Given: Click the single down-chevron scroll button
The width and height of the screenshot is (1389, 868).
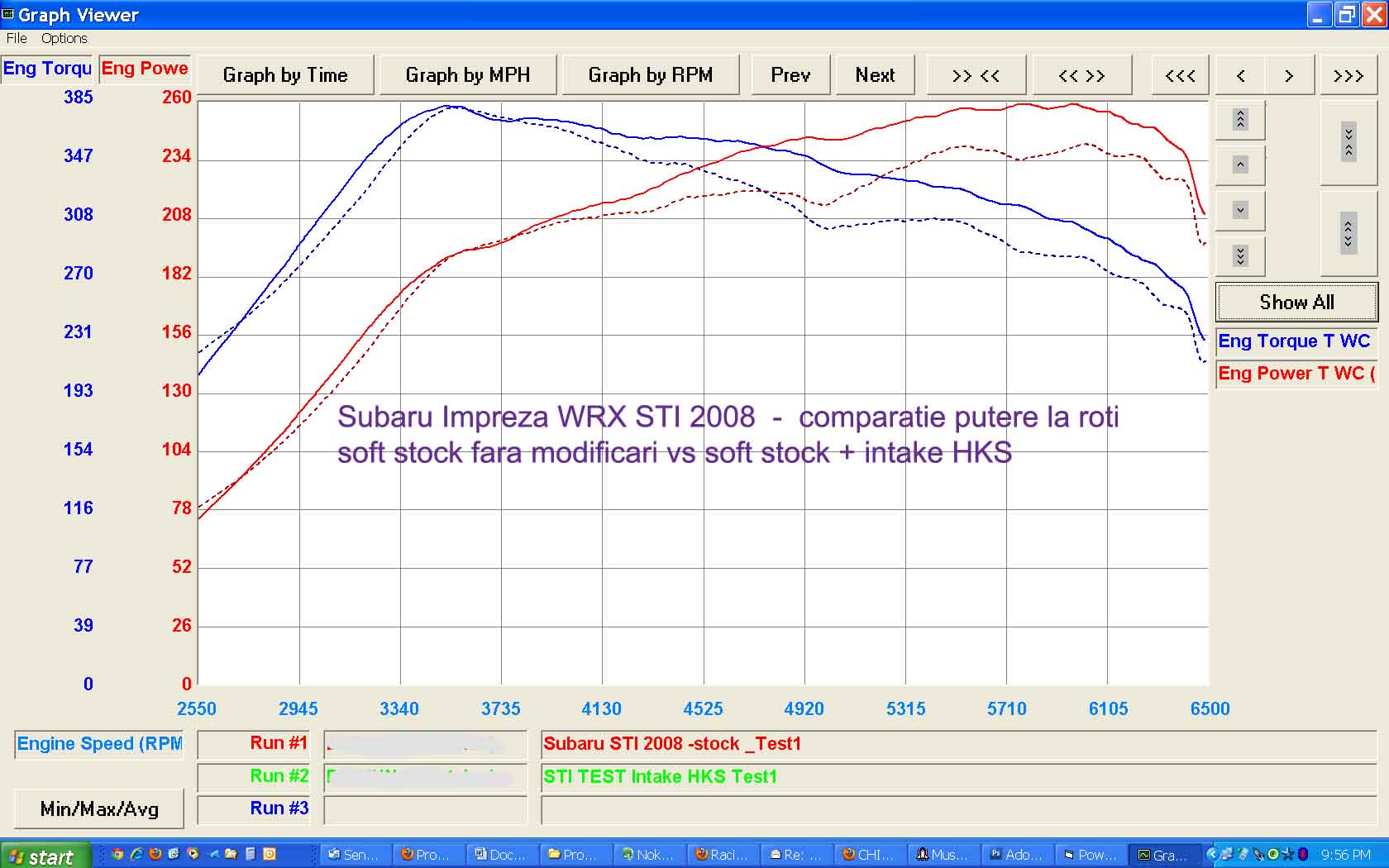Looking at the screenshot, I should (x=1240, y=210).
